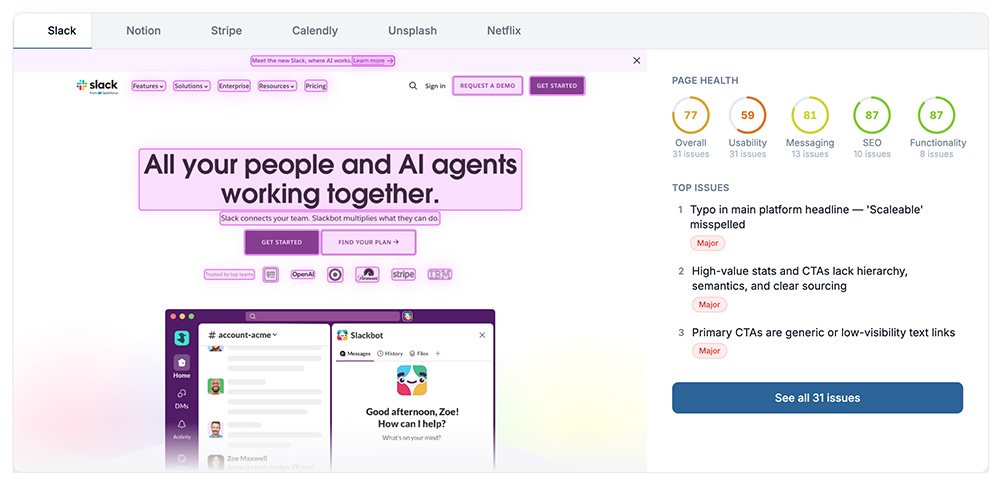The height and width of the screenshot is (491, 1000).
Task: Click the OpenAI logo in the trusted-by row
Action: point(303,275)
